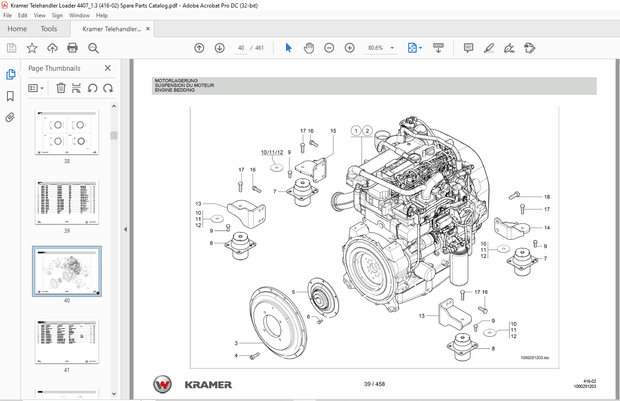This screenshot has height=401, width=620.
Task: Open the thumbnails options dropdown
Action: [x=36, y=88]
